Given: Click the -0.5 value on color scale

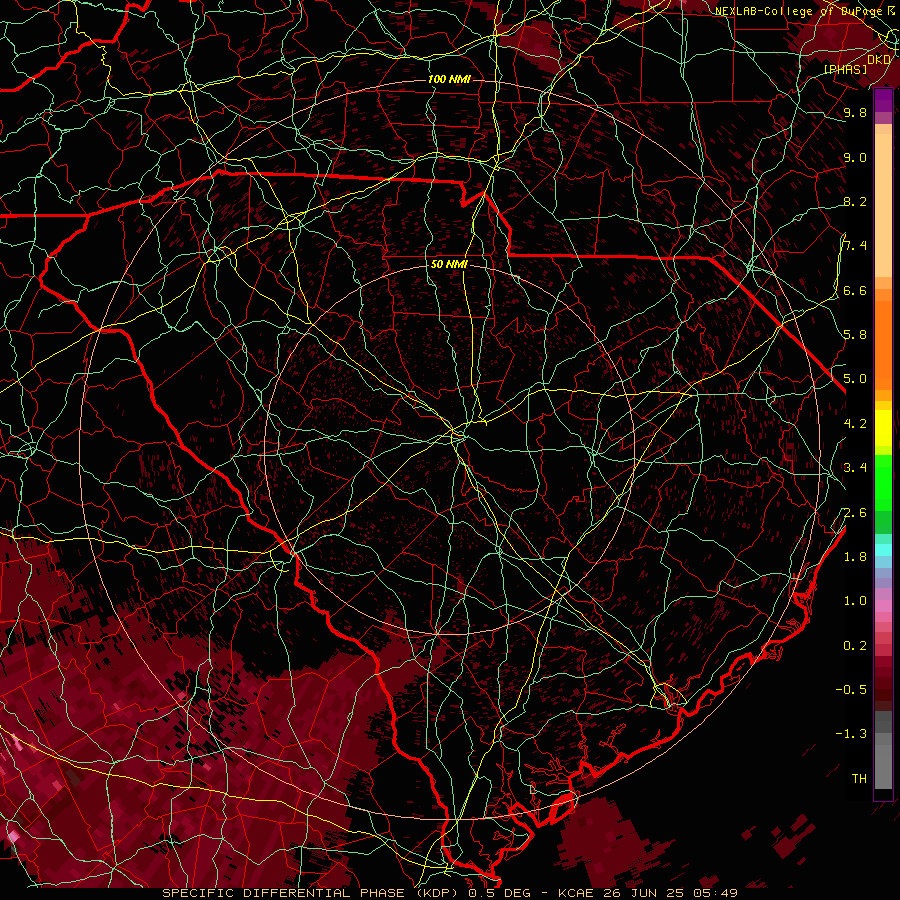Looking at the screenshot, I should coord(851,690).
